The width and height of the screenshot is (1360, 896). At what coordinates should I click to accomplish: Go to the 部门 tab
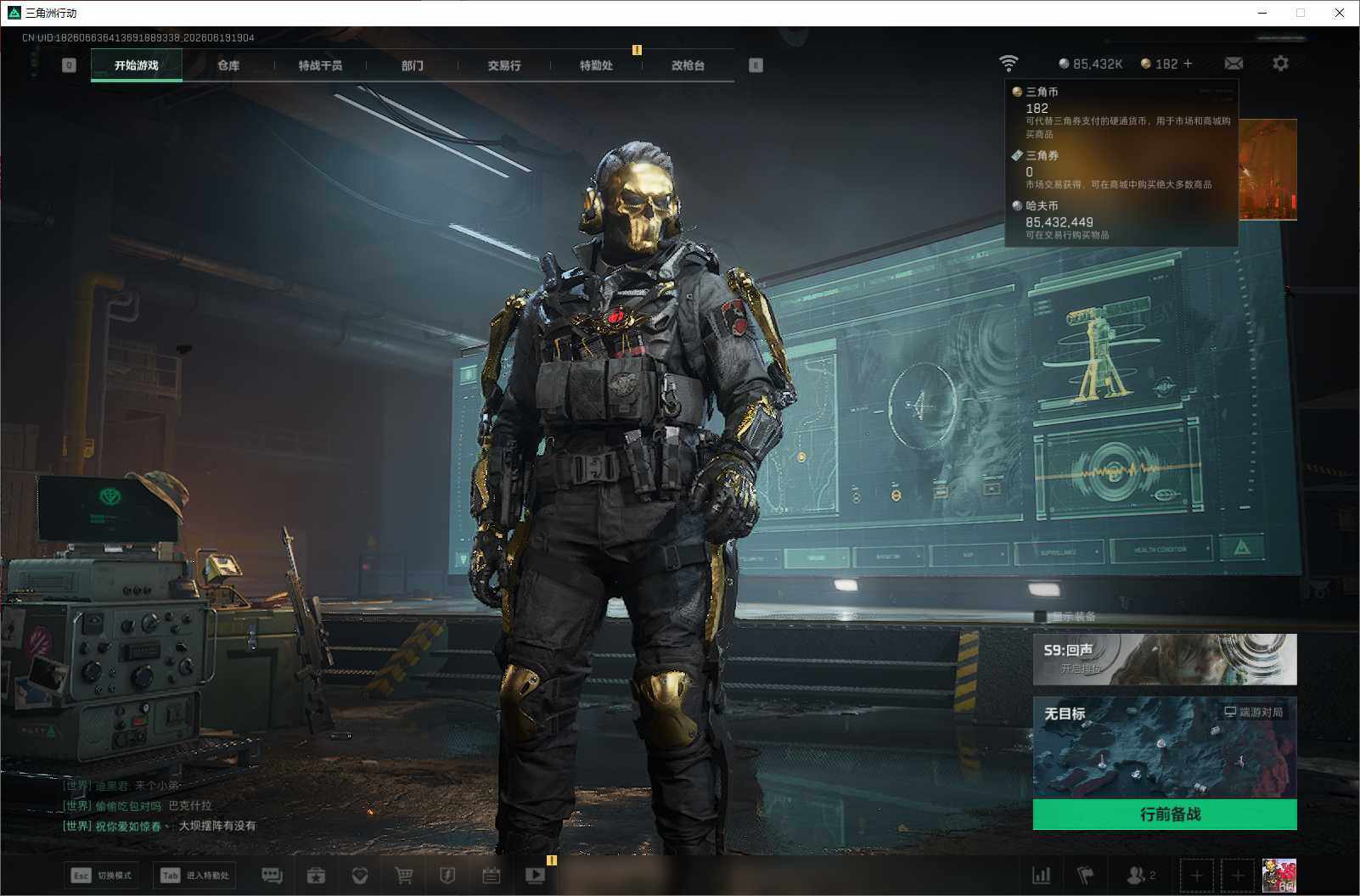tap(413, 65)
